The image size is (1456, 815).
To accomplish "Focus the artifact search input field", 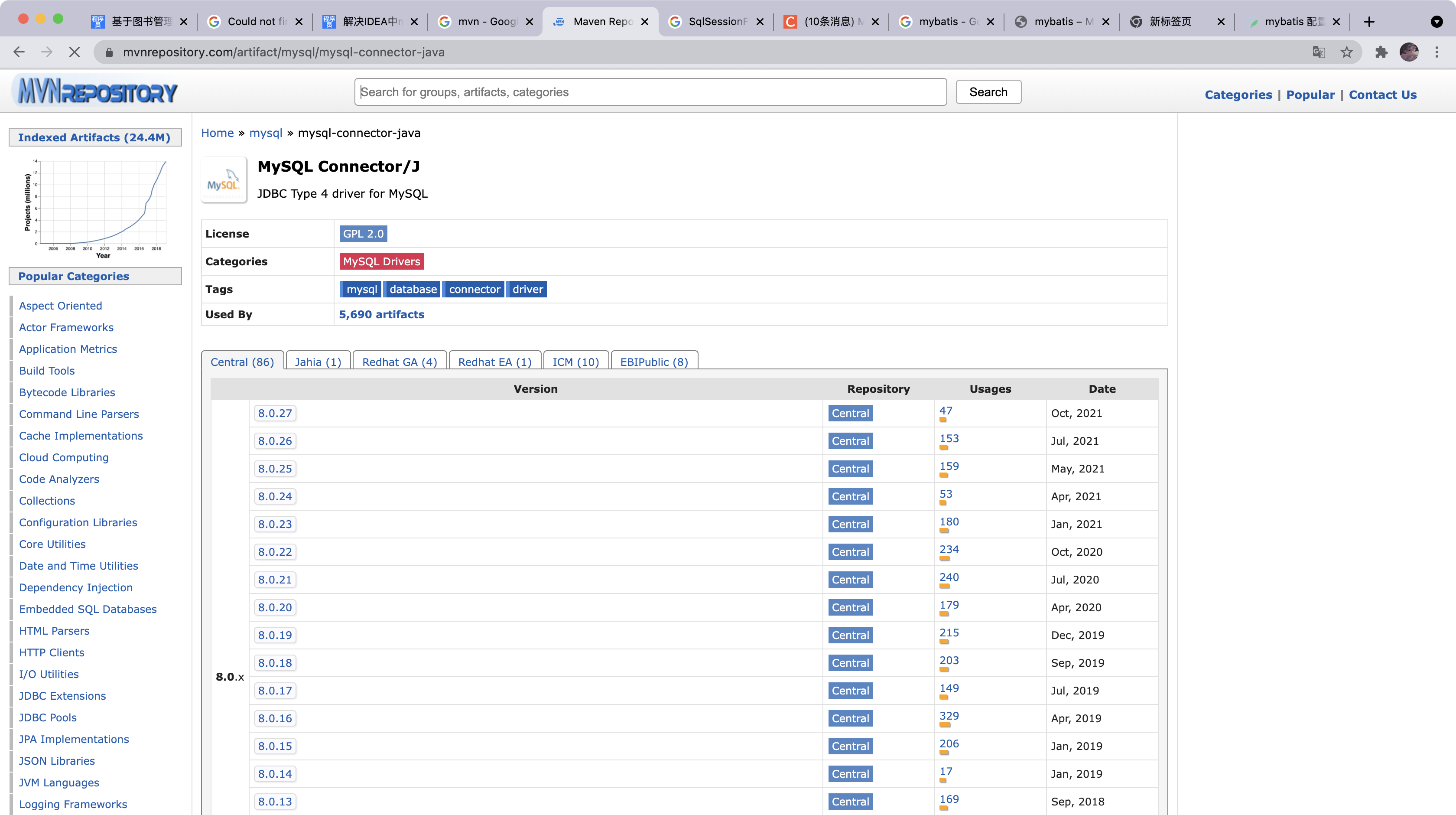I will [x=650, y=92].
